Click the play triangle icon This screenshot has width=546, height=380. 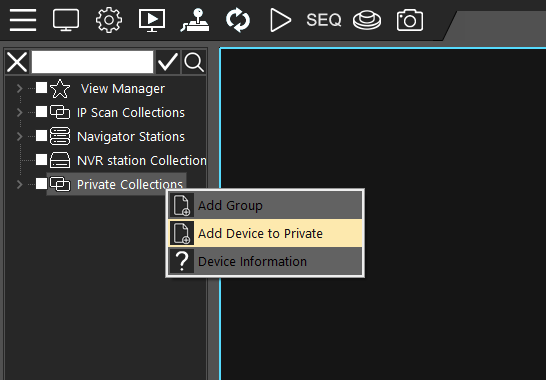tap(280, 20)
